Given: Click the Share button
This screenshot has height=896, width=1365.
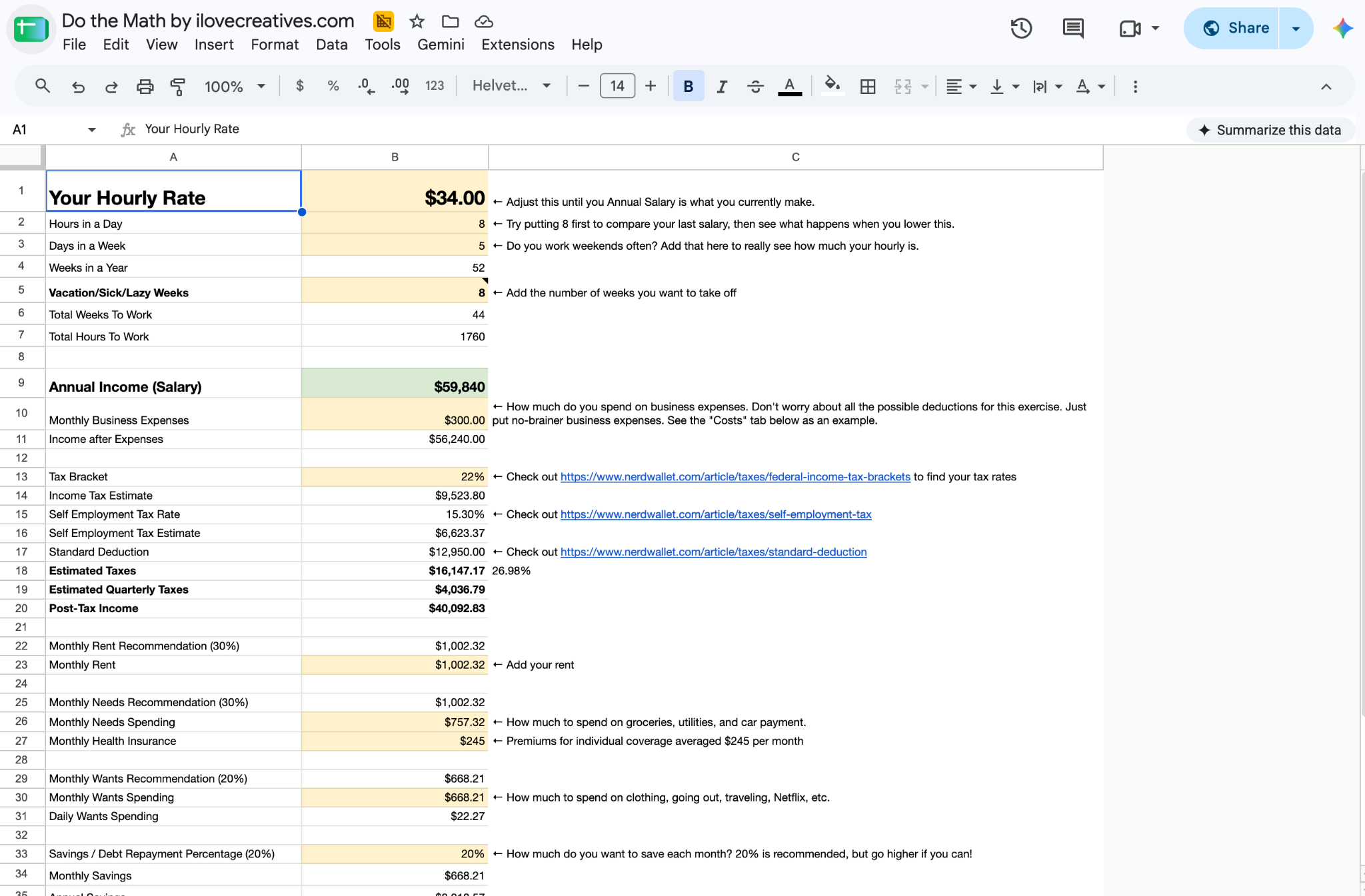Looking at the screenshot, I should (x=1232, y=28).
